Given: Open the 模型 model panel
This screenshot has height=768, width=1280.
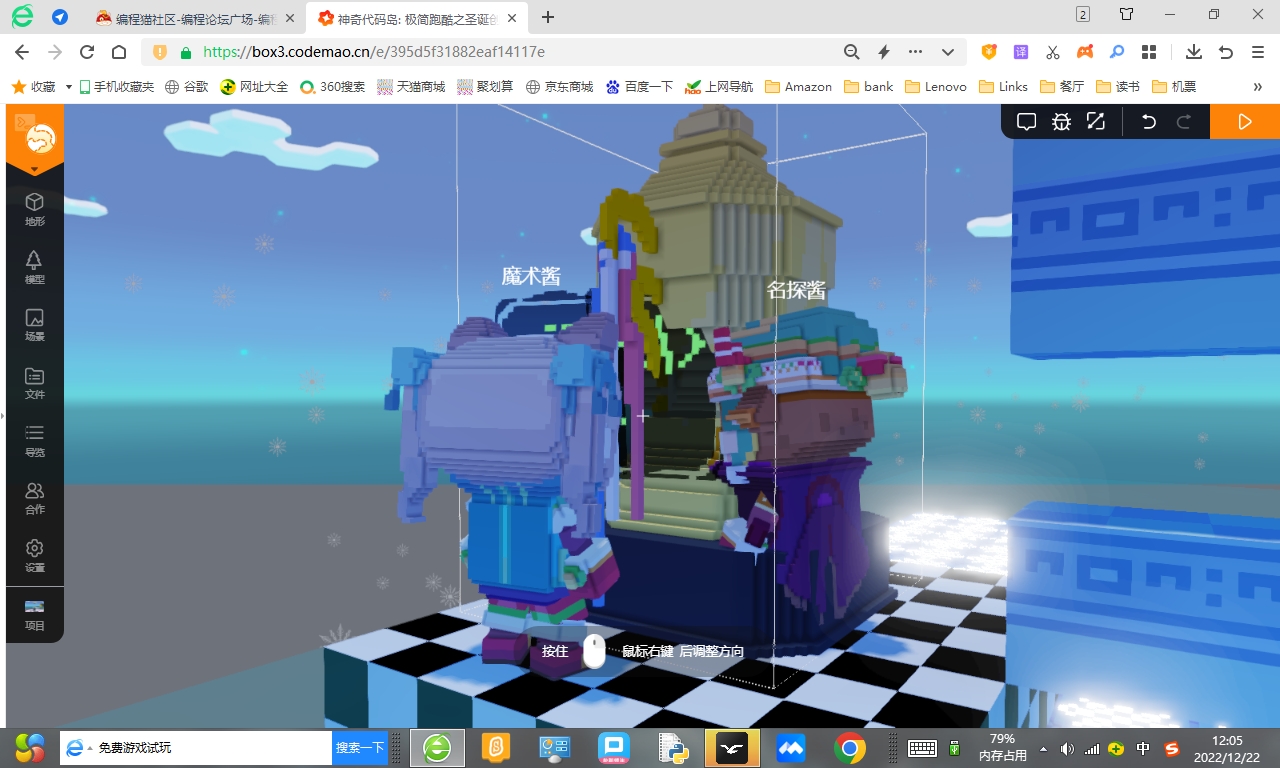Looking at the screenshot, I should point(35,266).
